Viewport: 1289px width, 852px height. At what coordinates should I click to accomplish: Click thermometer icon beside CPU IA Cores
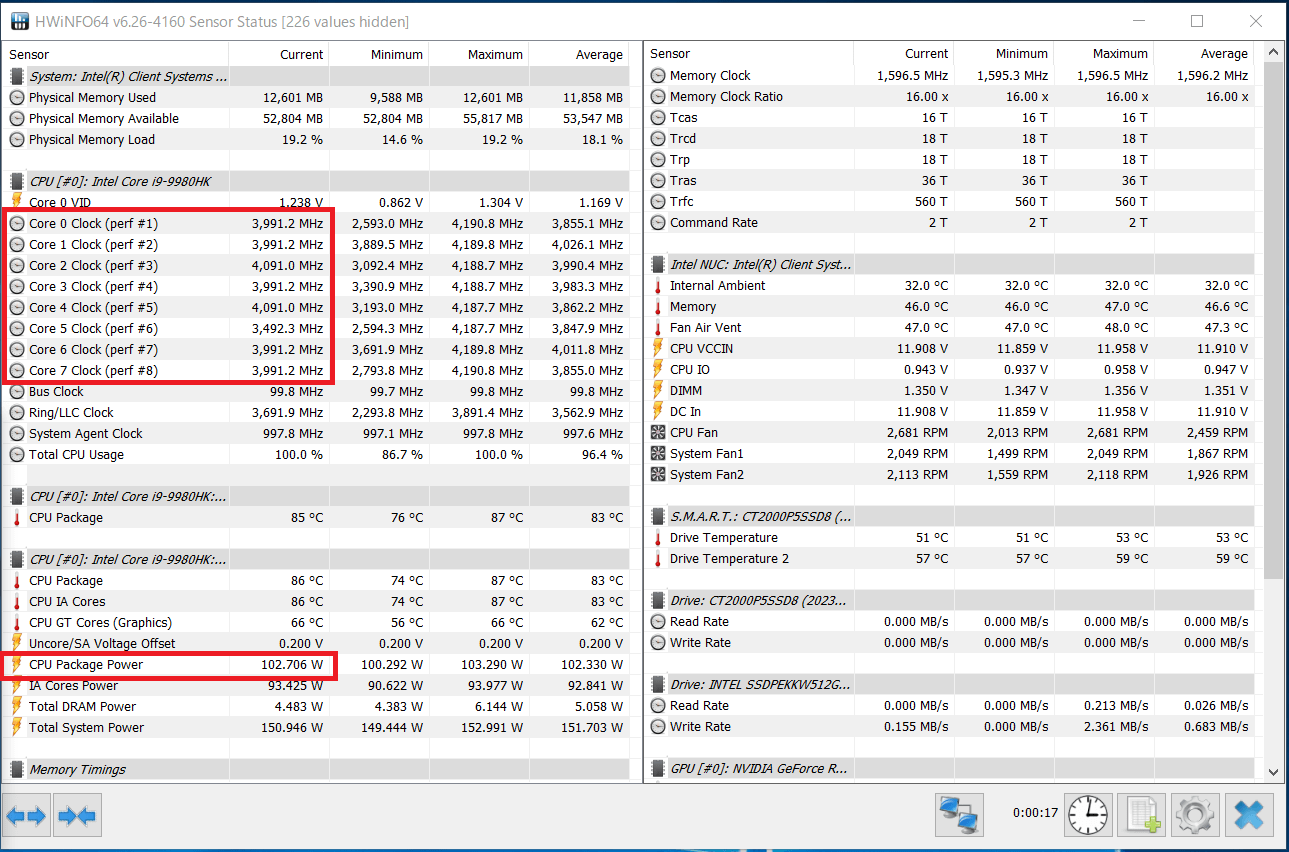coord(17,602)
